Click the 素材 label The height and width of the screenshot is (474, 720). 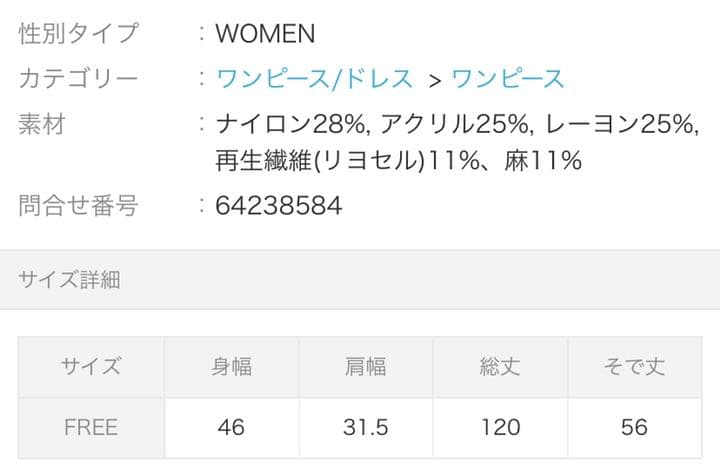pos(42,124)
